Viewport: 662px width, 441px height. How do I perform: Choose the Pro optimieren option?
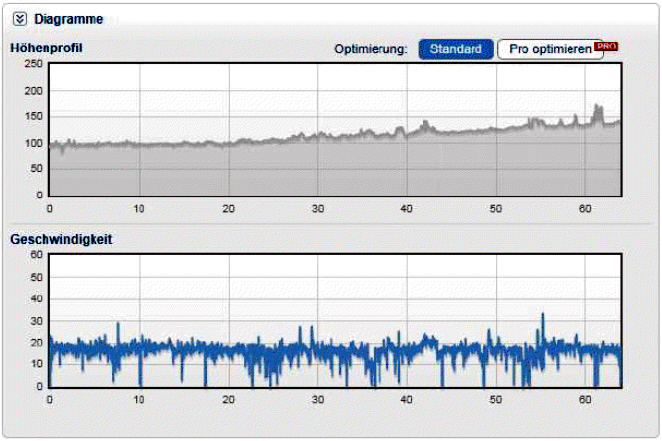tap(550, 49)
